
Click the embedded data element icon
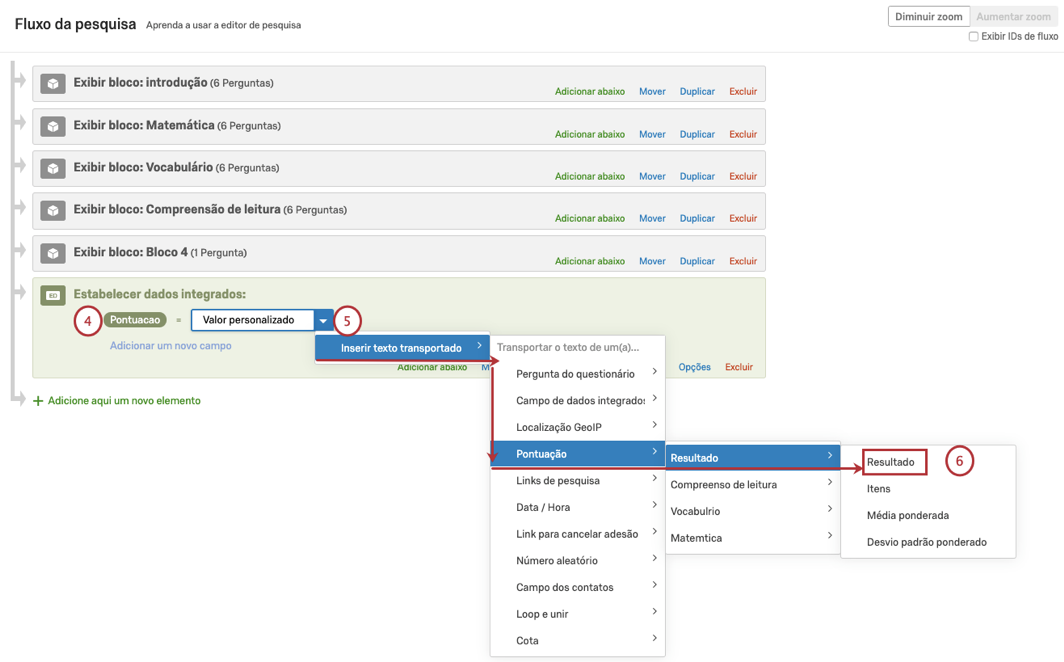(53, 295)
